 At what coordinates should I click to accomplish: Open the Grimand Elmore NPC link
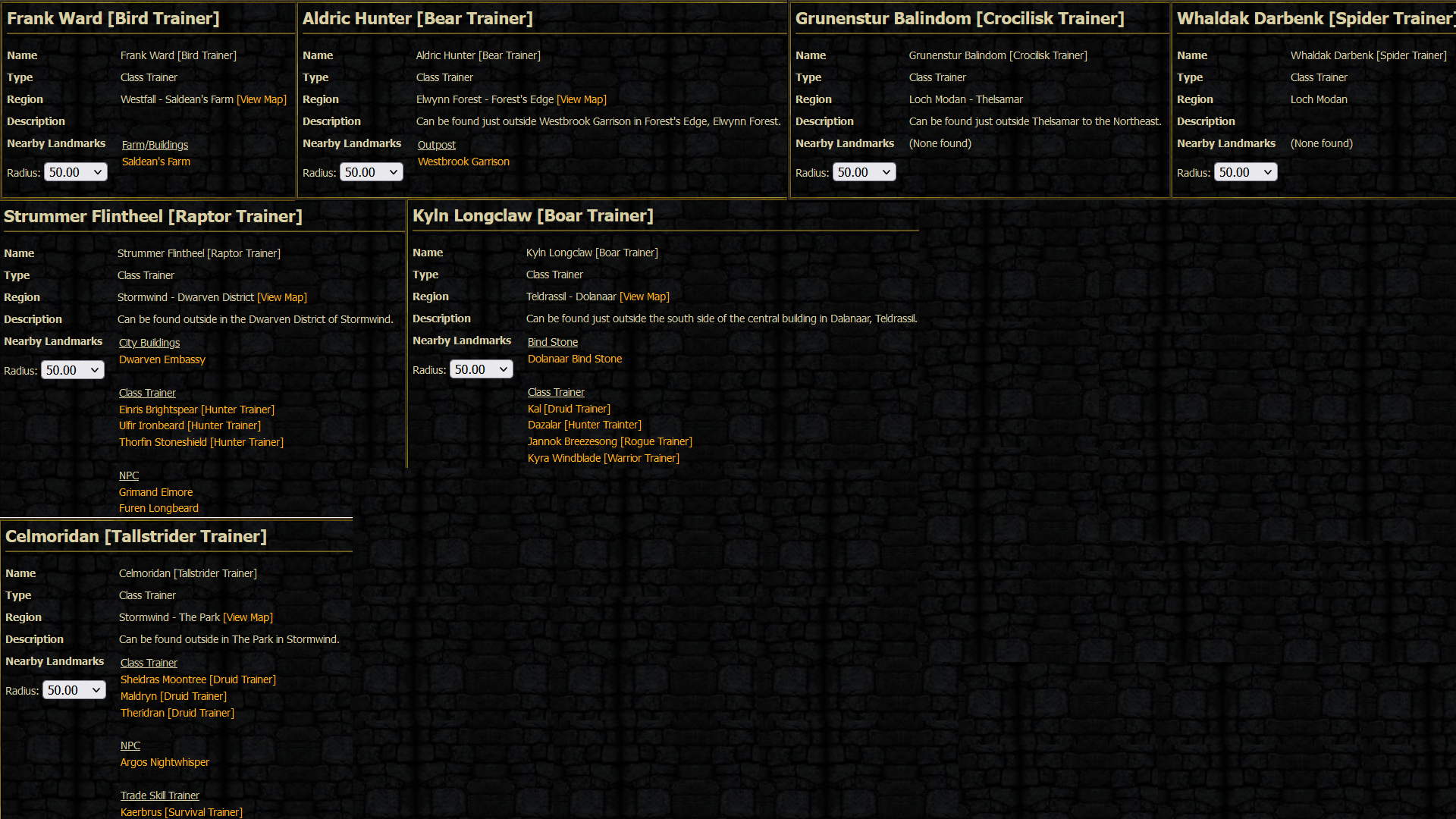click(155, 491)
